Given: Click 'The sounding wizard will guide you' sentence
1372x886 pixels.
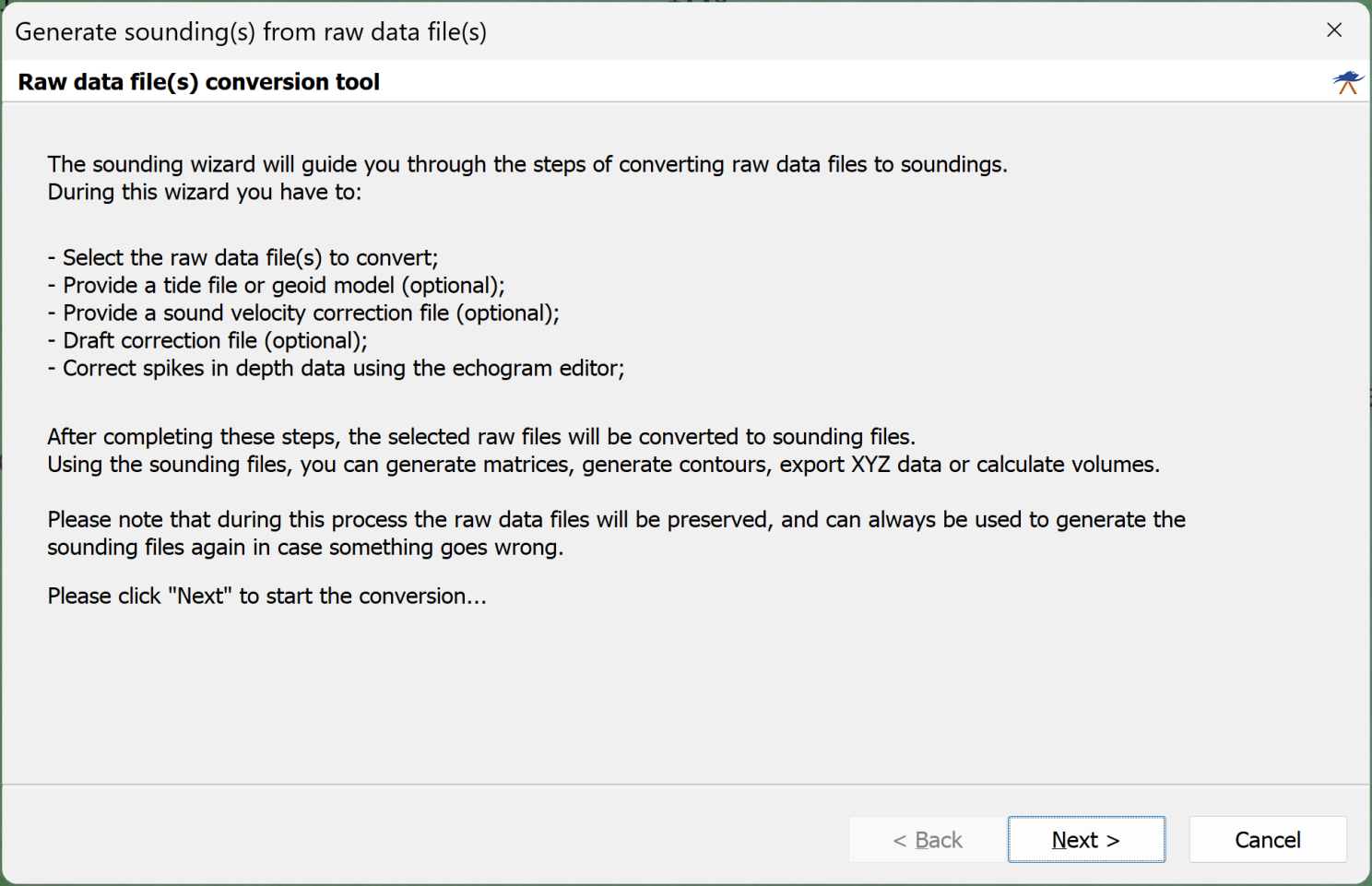Looking at the screenshot, I should [527, 164].
